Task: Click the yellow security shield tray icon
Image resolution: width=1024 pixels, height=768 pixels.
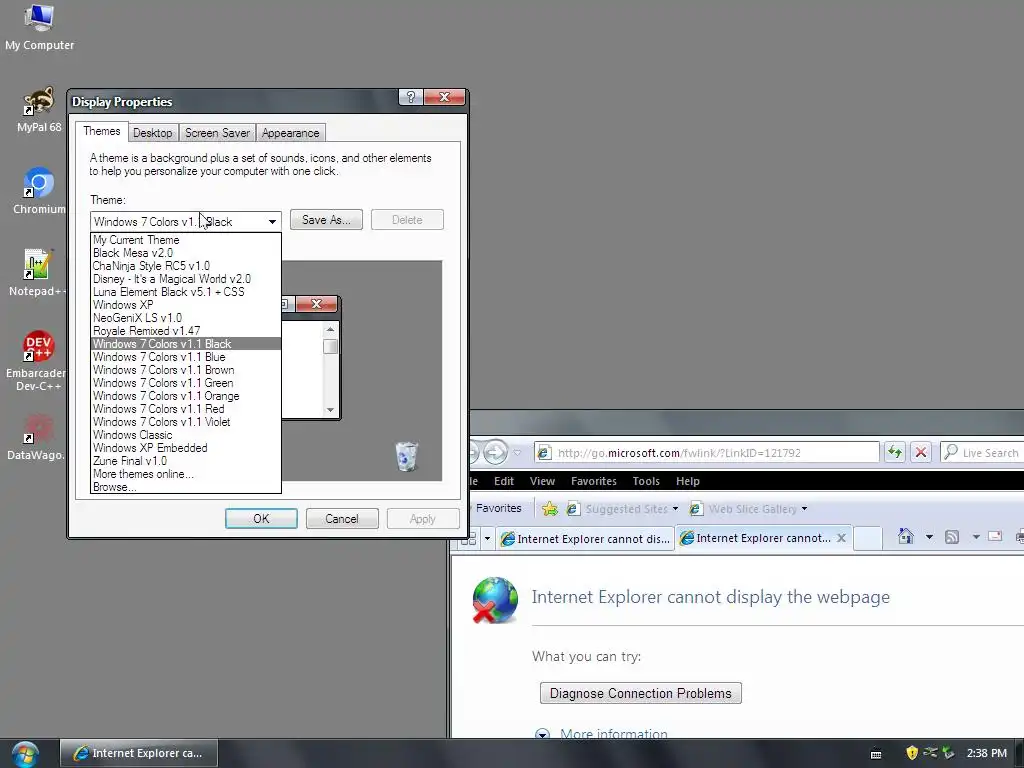Action: [912, 753]
